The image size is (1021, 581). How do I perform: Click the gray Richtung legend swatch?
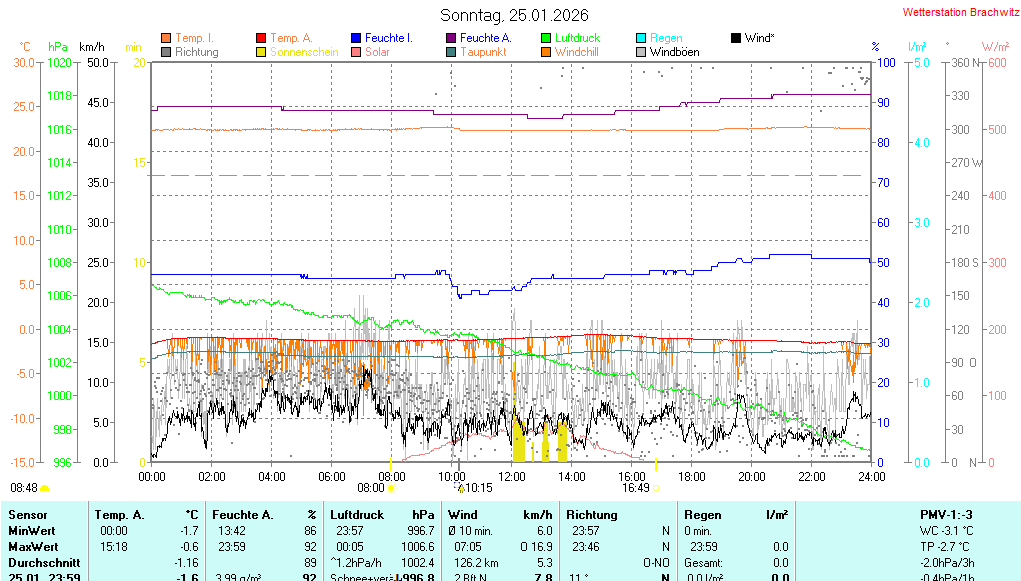click(x=166, y=52)
